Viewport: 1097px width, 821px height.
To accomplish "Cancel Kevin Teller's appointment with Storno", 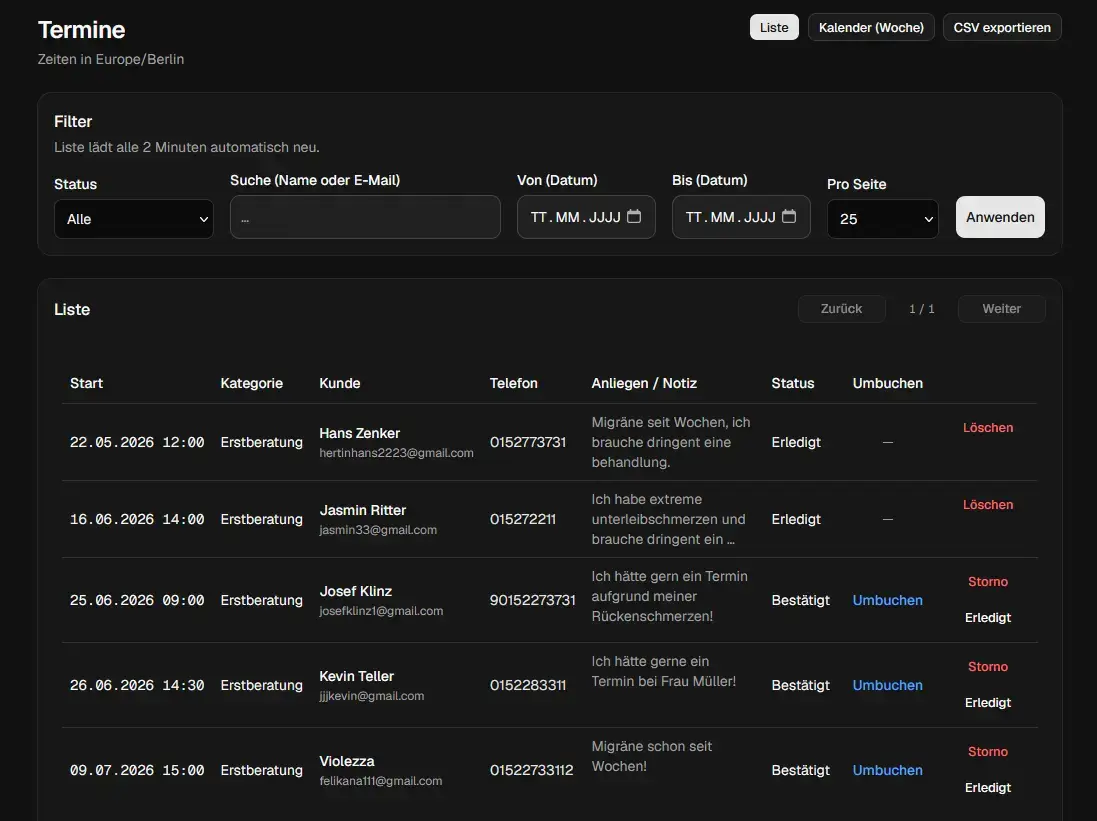I will tap(987, 667).
